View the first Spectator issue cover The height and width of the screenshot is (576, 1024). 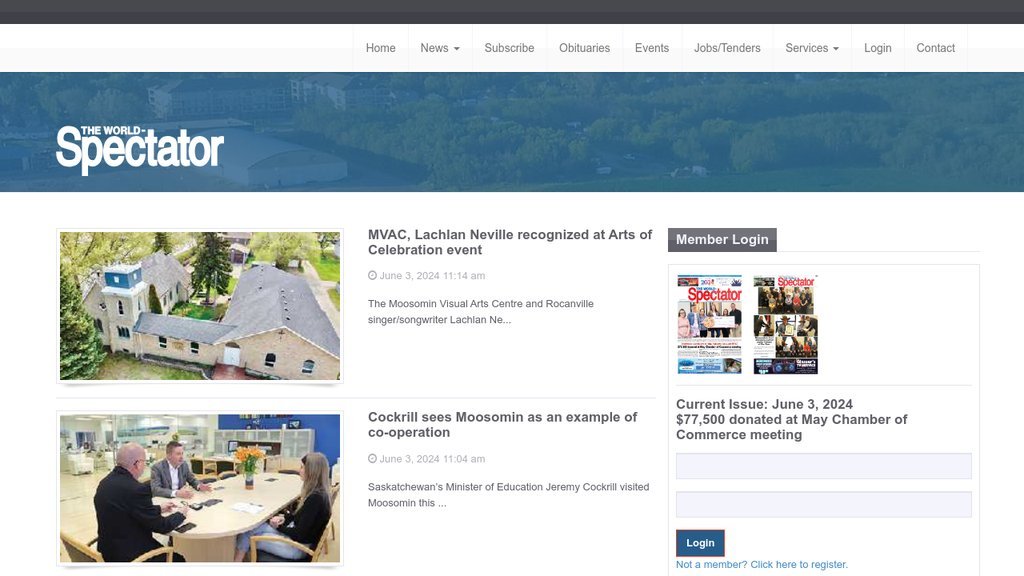709,325
